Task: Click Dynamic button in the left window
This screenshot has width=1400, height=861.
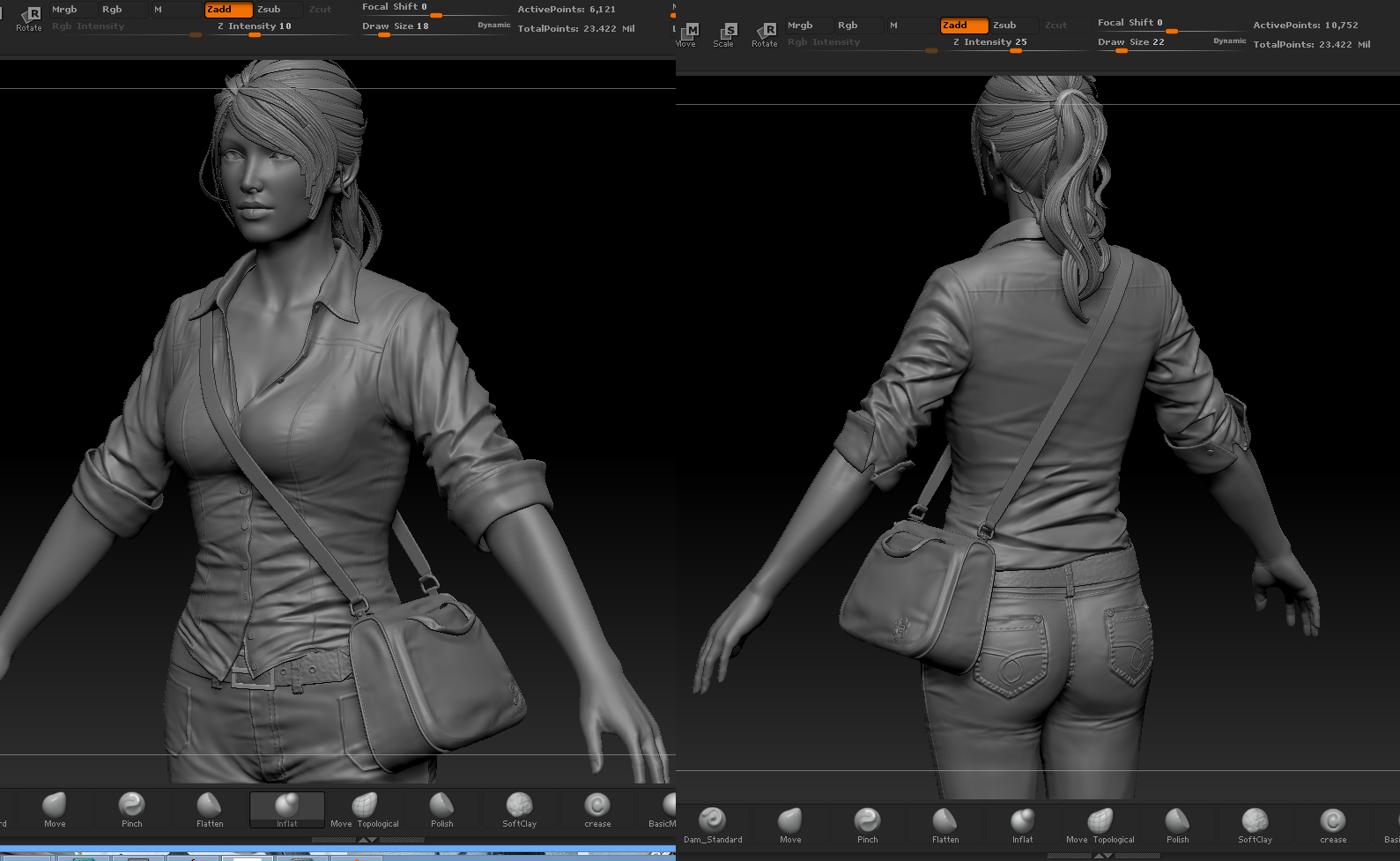Action: click(x=493, y=26)
